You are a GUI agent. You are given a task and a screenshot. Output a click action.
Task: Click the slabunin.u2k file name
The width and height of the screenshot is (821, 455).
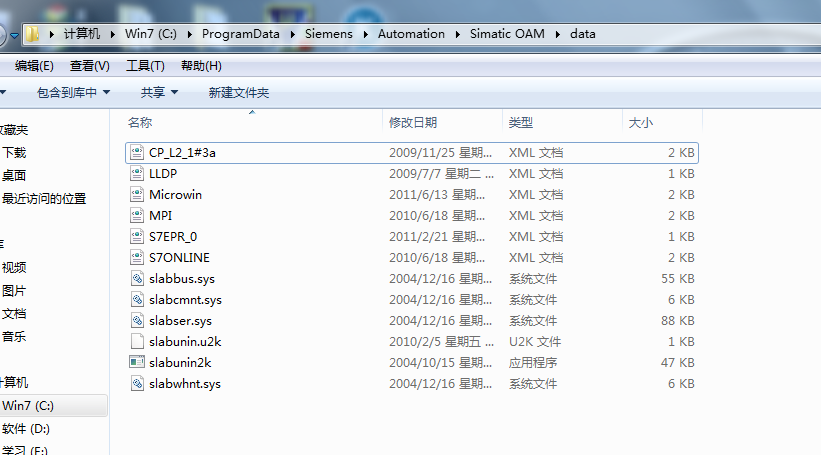pos(185,341)
